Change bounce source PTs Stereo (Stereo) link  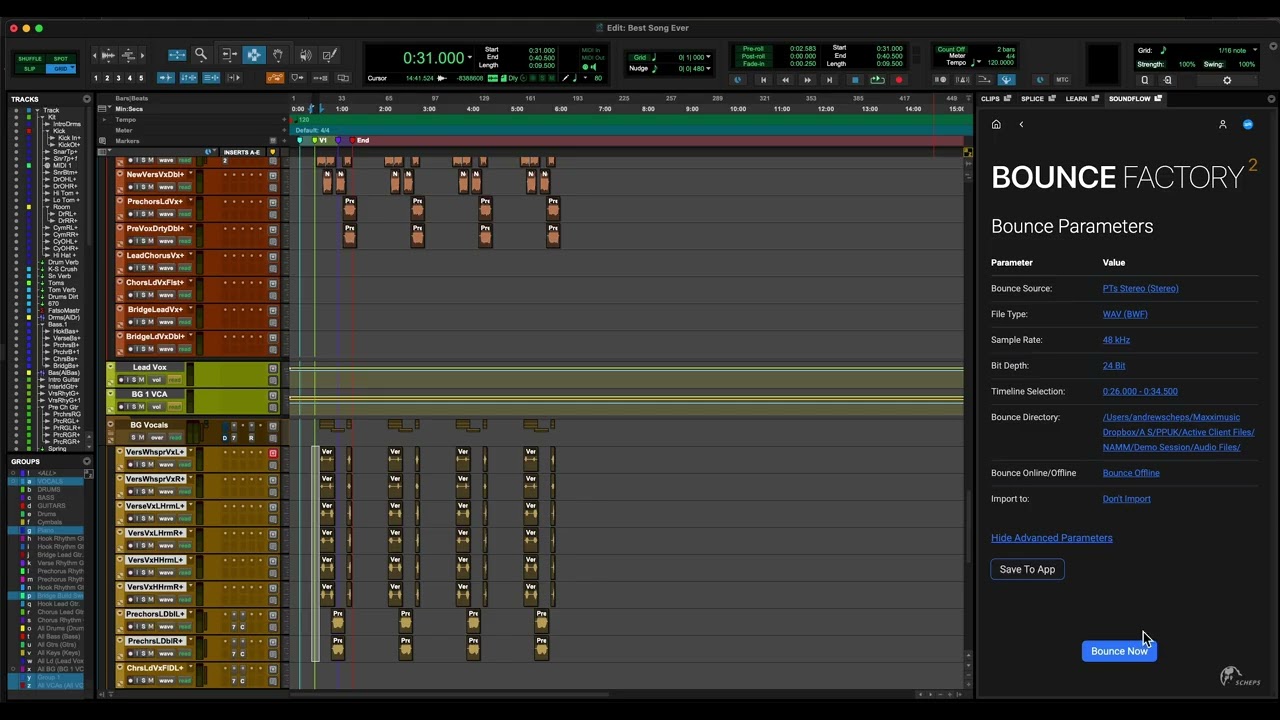(1140, 288)
